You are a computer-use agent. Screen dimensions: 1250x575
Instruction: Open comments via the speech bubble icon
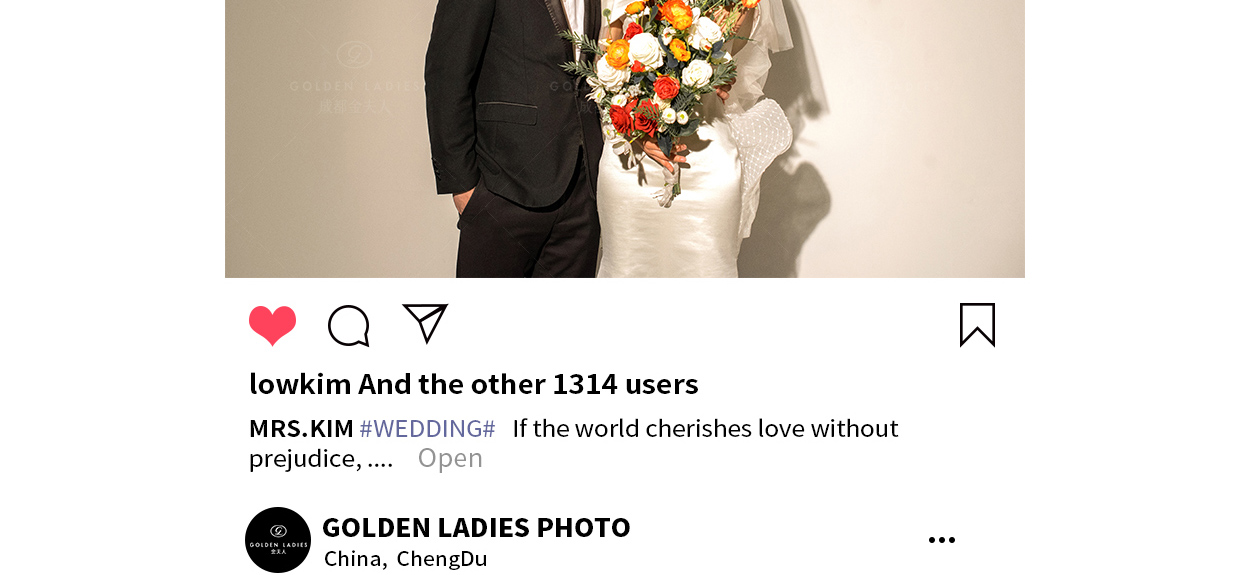(349, 326)
